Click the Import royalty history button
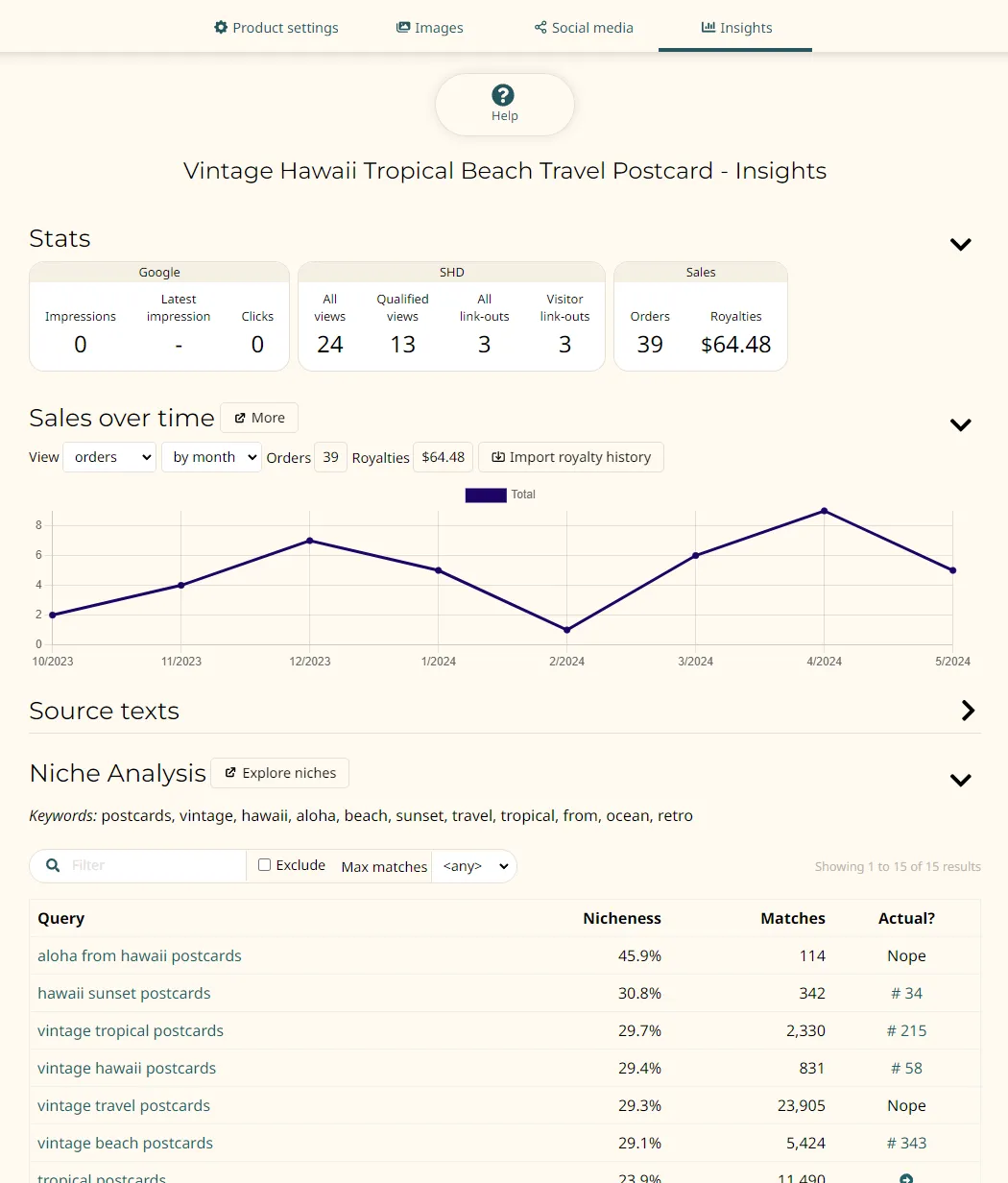This screenshot has height=1183, width=1008. (x=570, y=457)
